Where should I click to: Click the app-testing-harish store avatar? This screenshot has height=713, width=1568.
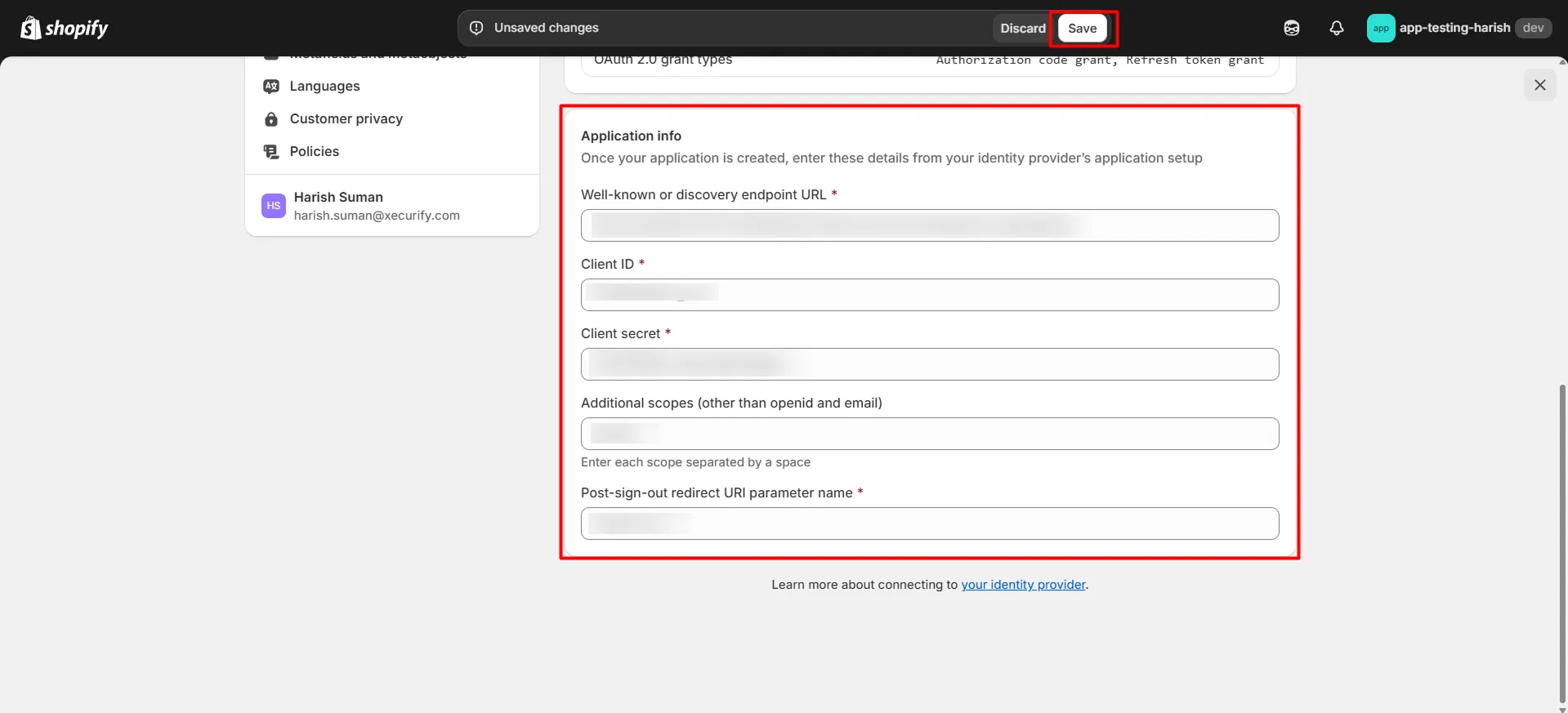coord(1380,28)
